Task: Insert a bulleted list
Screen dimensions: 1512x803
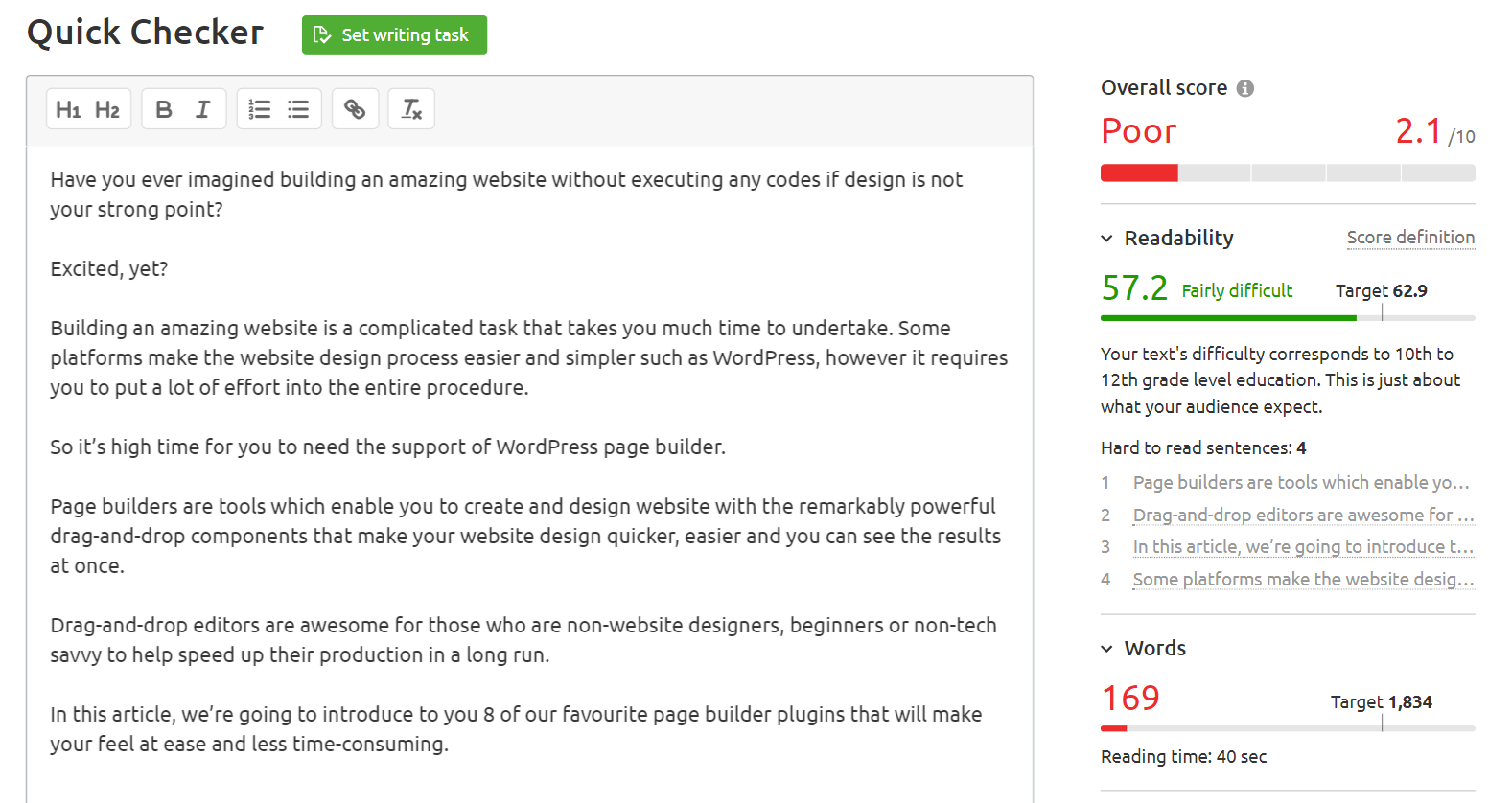Action: 298,109
